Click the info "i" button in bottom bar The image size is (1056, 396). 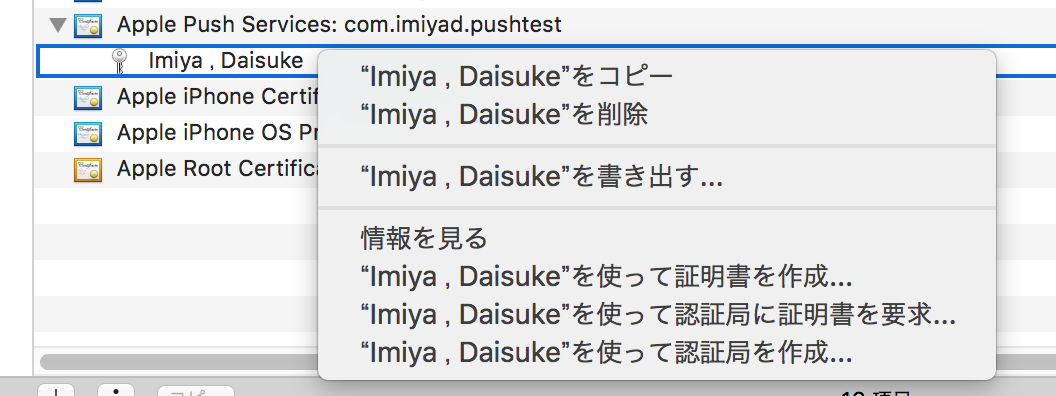(x=116, y=391)
